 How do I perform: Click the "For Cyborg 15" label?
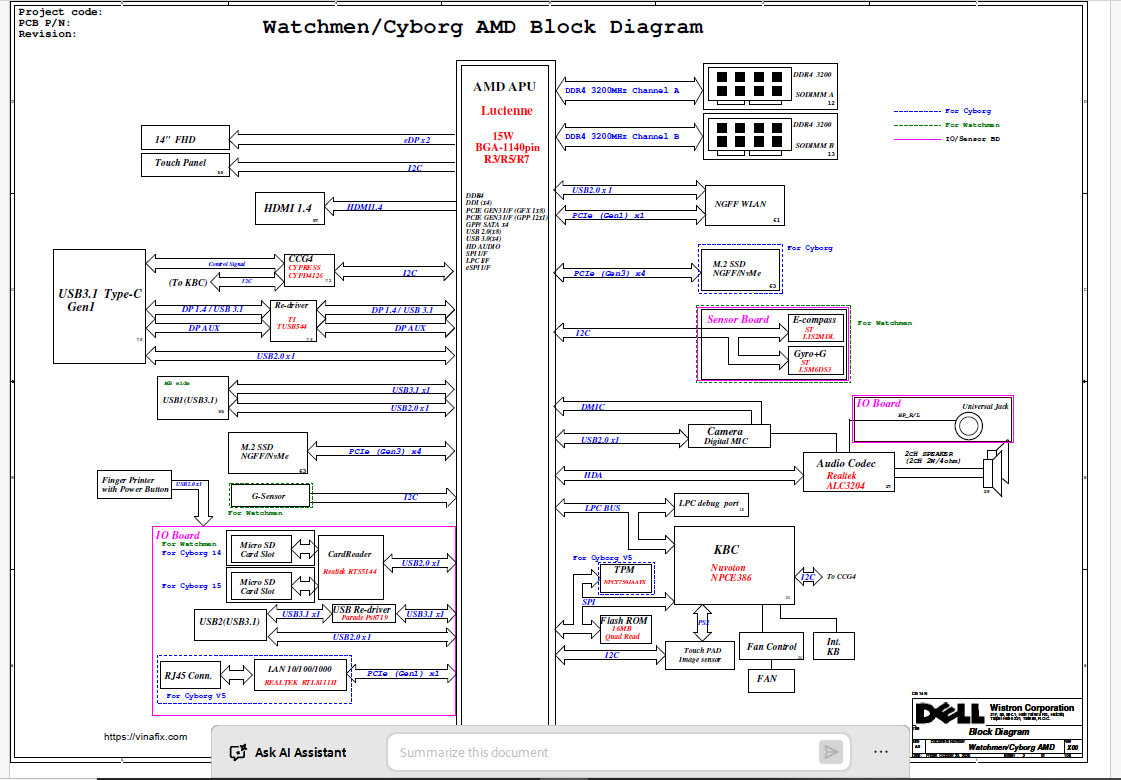tap(192, 586)
